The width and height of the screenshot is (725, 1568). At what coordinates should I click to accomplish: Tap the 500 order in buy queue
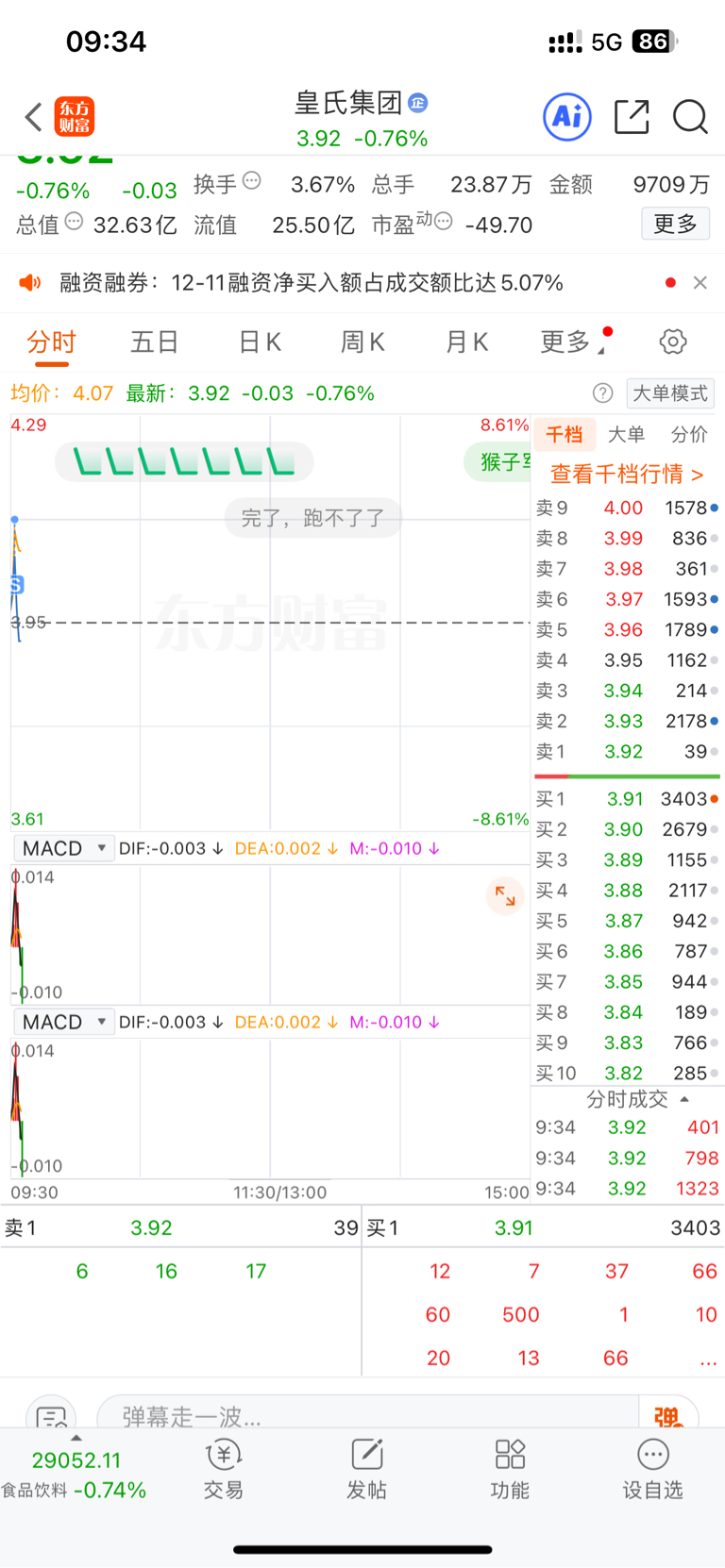(x=520, y=1314)
